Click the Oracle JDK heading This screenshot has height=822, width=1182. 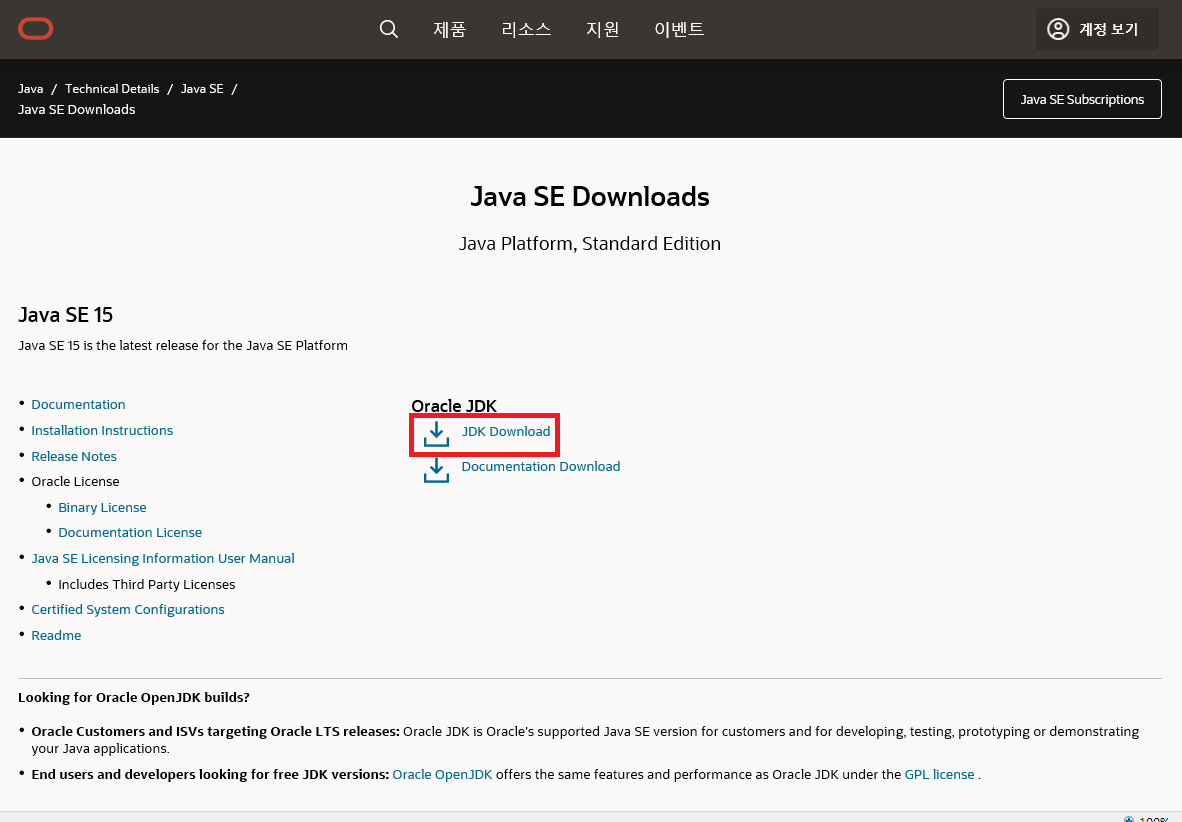pyautogui.click(x=454, y=406)
